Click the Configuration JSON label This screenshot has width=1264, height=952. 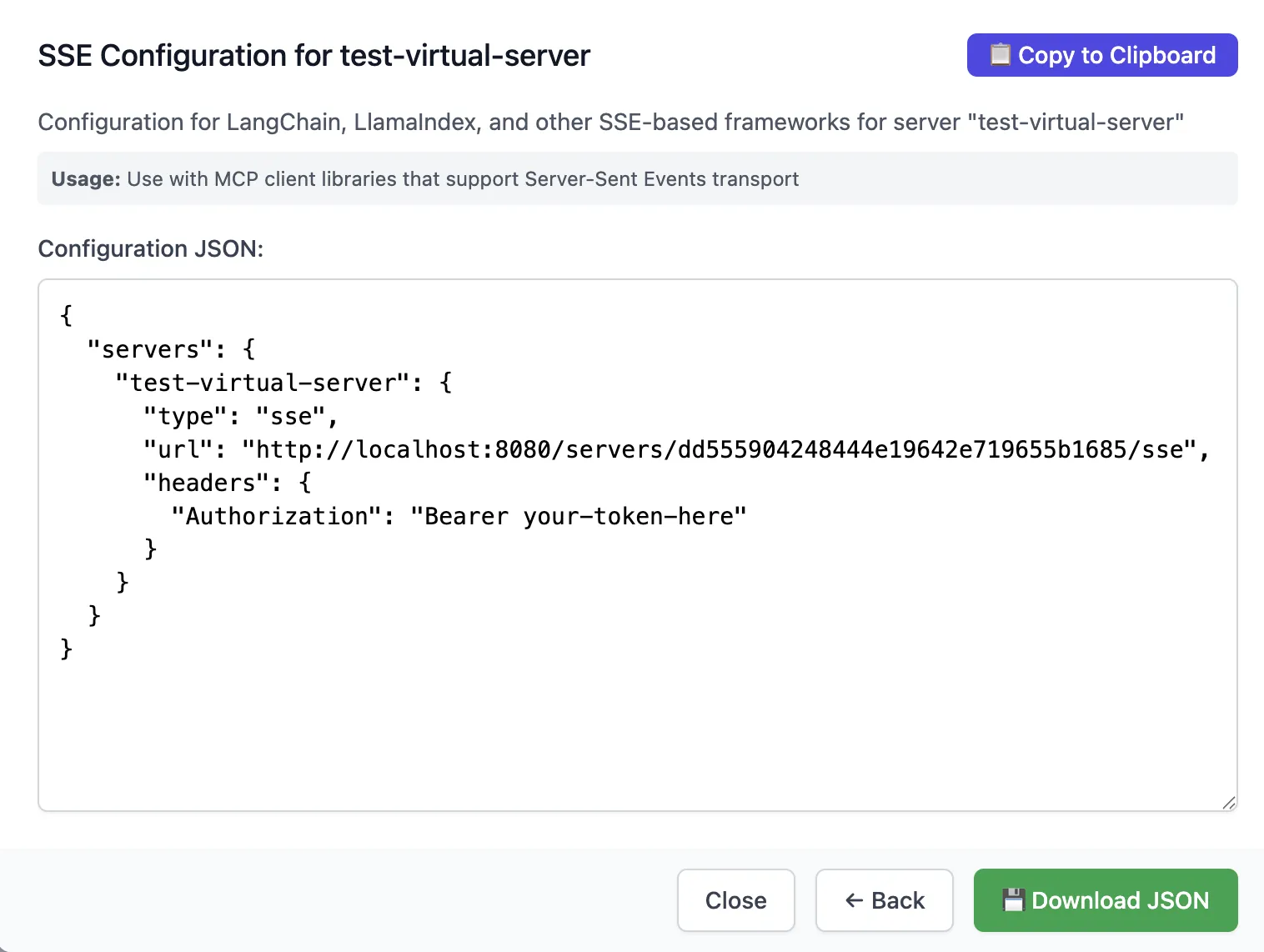[x=151, y=248]
